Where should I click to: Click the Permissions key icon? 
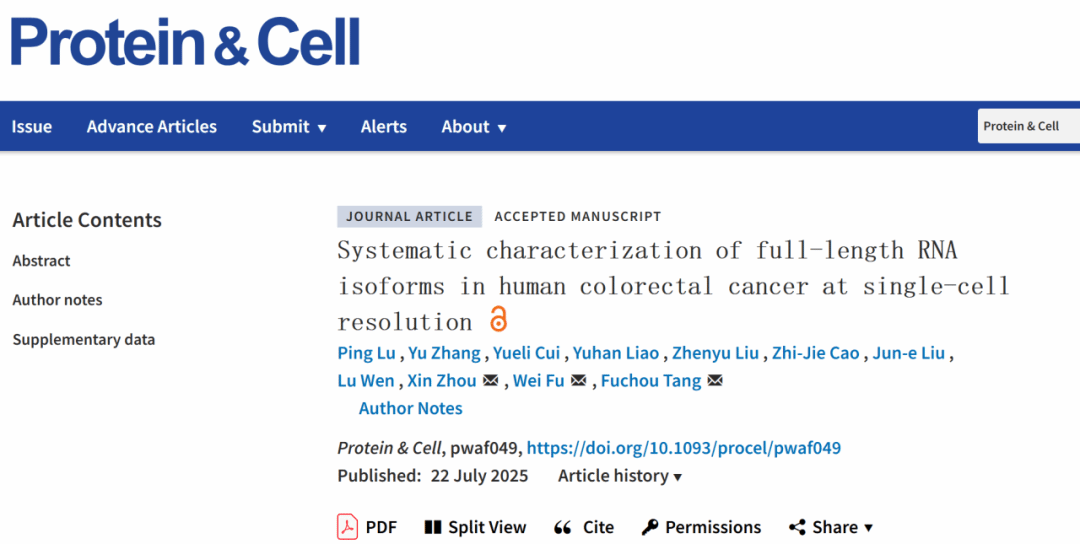650,527
